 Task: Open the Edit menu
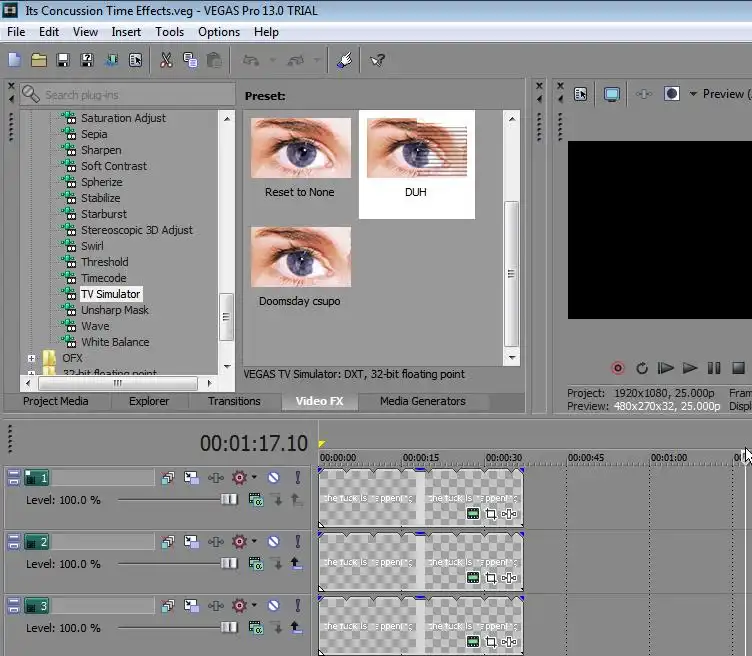tap(49, 32)
